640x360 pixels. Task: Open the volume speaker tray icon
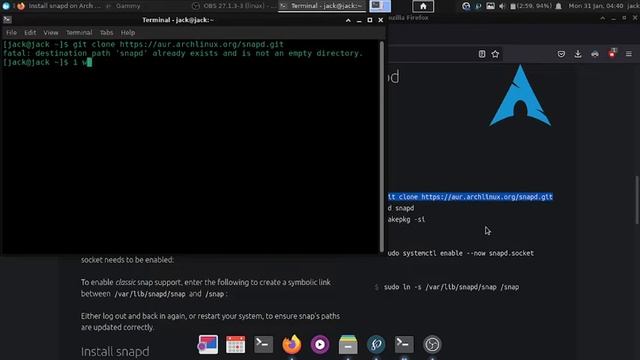[x=502, y=6]
